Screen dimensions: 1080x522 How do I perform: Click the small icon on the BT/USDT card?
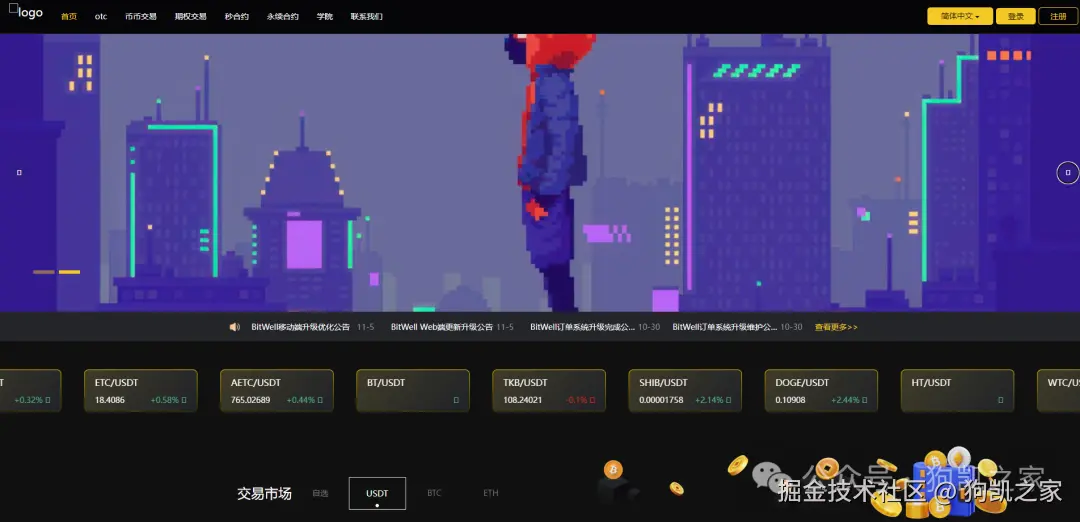point(456,400)
